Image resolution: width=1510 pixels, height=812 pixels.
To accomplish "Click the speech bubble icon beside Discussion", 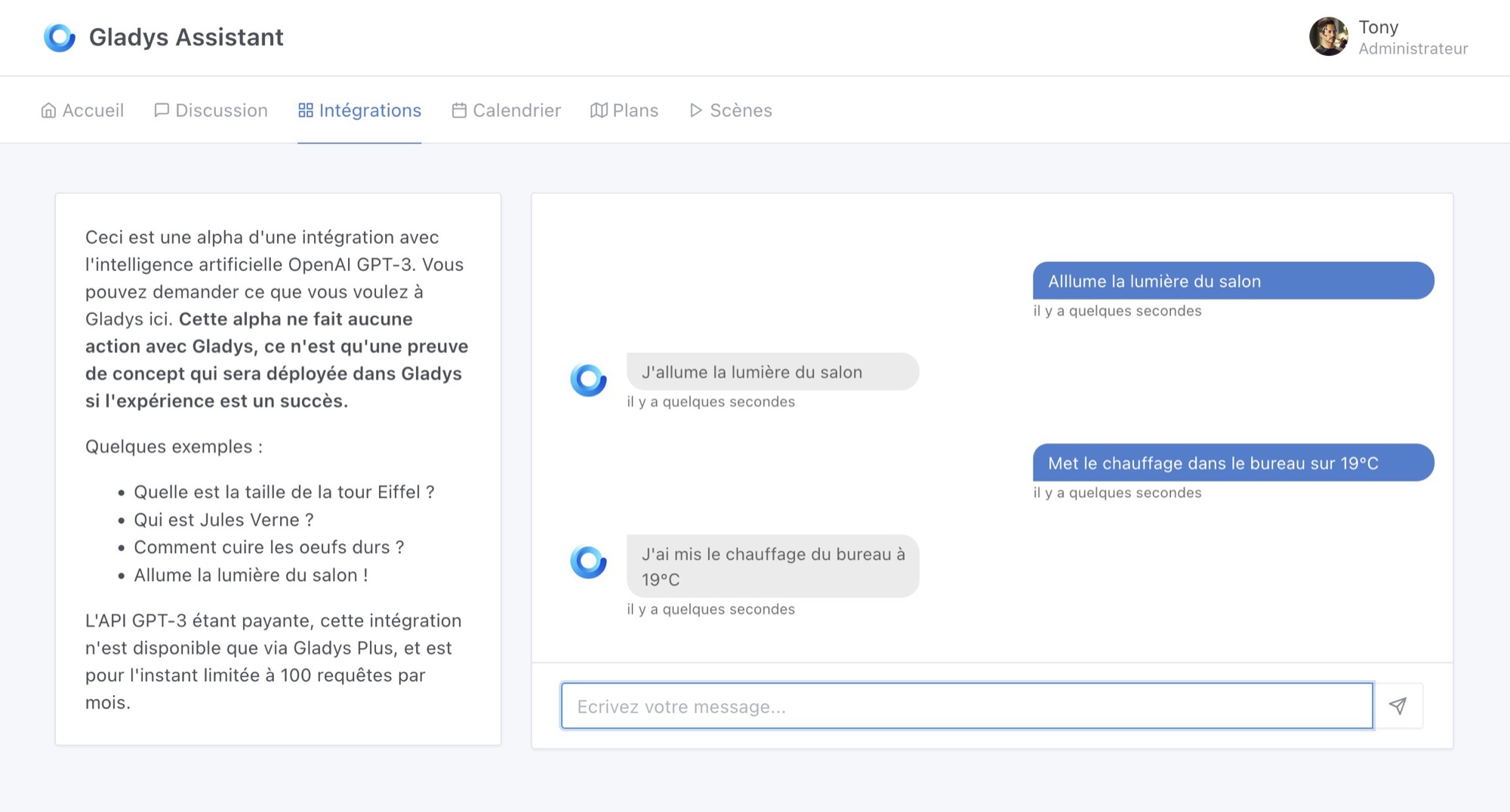I will [161, 111].
